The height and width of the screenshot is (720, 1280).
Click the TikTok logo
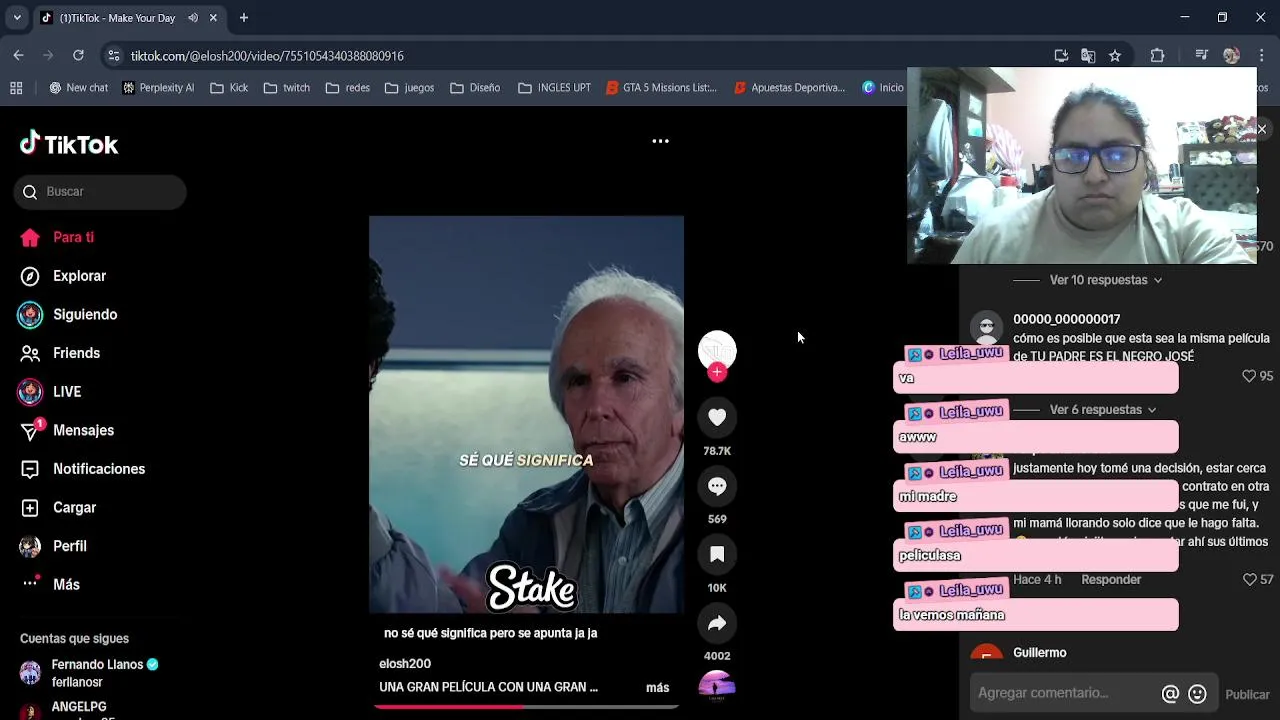tap(69, 144)
